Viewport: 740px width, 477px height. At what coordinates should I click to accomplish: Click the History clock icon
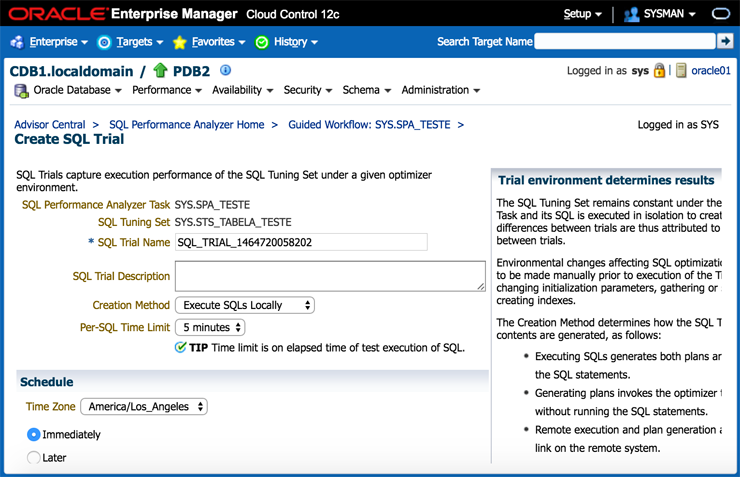point(262,42)
